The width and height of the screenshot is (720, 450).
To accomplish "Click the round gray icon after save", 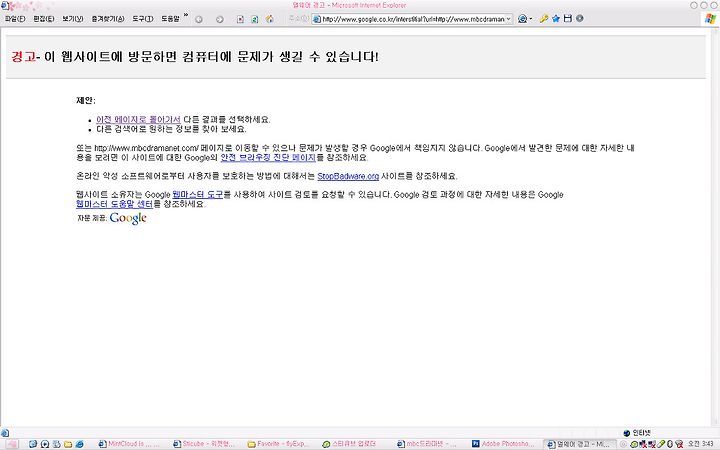I will (580, 19).
